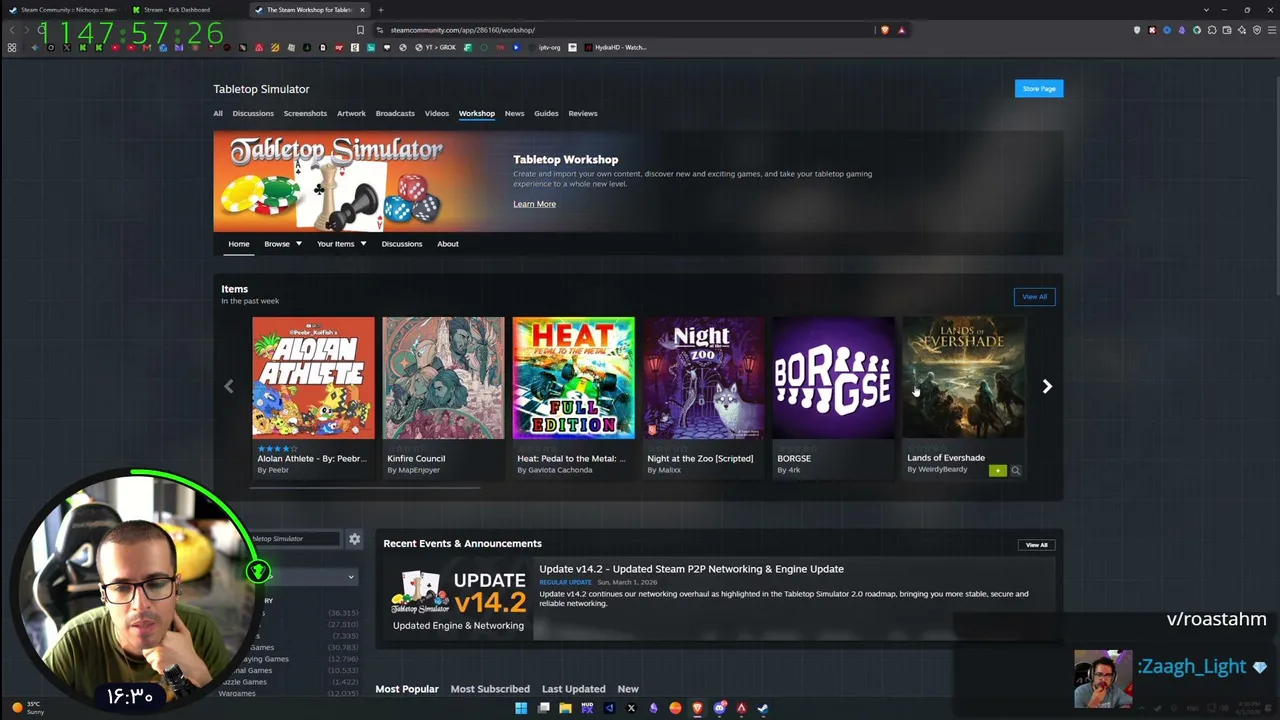Viewport: 1280px width, 720px height.
Task: Open Task View on the taskbar
Action: (x=543, y=708)
